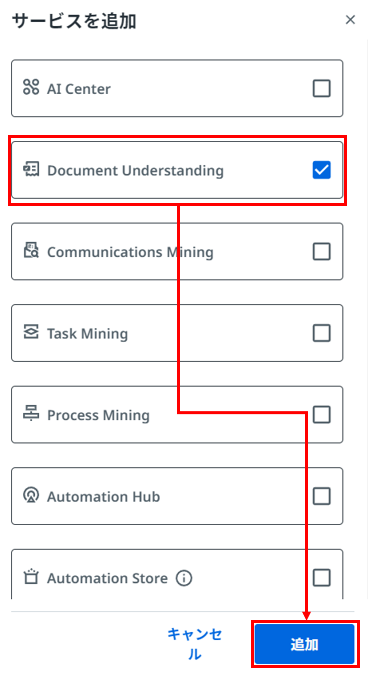Viewport: 368px width, 681px height.
Task: Enable the AI Center checkbox
Action: [x=322, y=88]
